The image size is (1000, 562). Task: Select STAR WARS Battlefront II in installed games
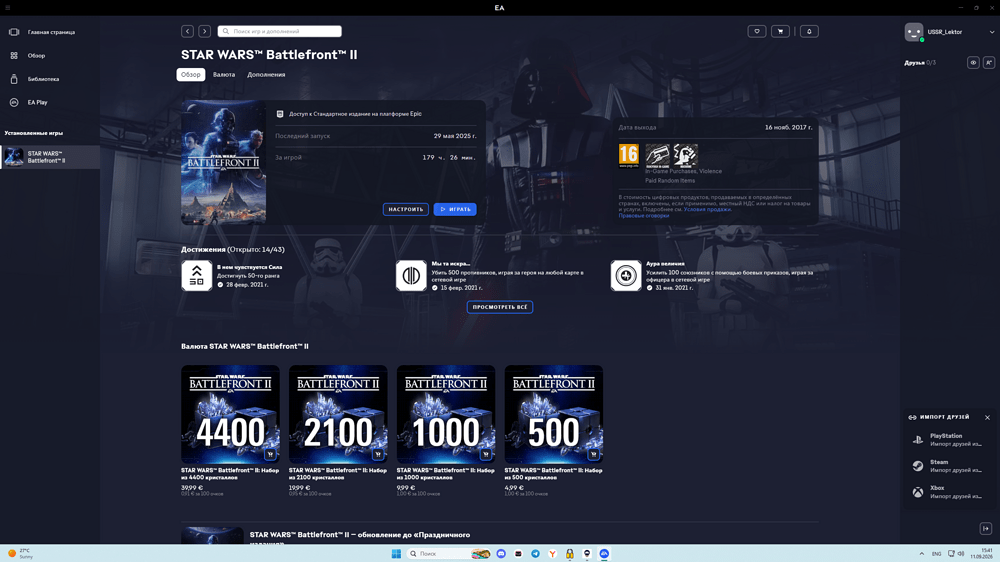tap(50, 157)
